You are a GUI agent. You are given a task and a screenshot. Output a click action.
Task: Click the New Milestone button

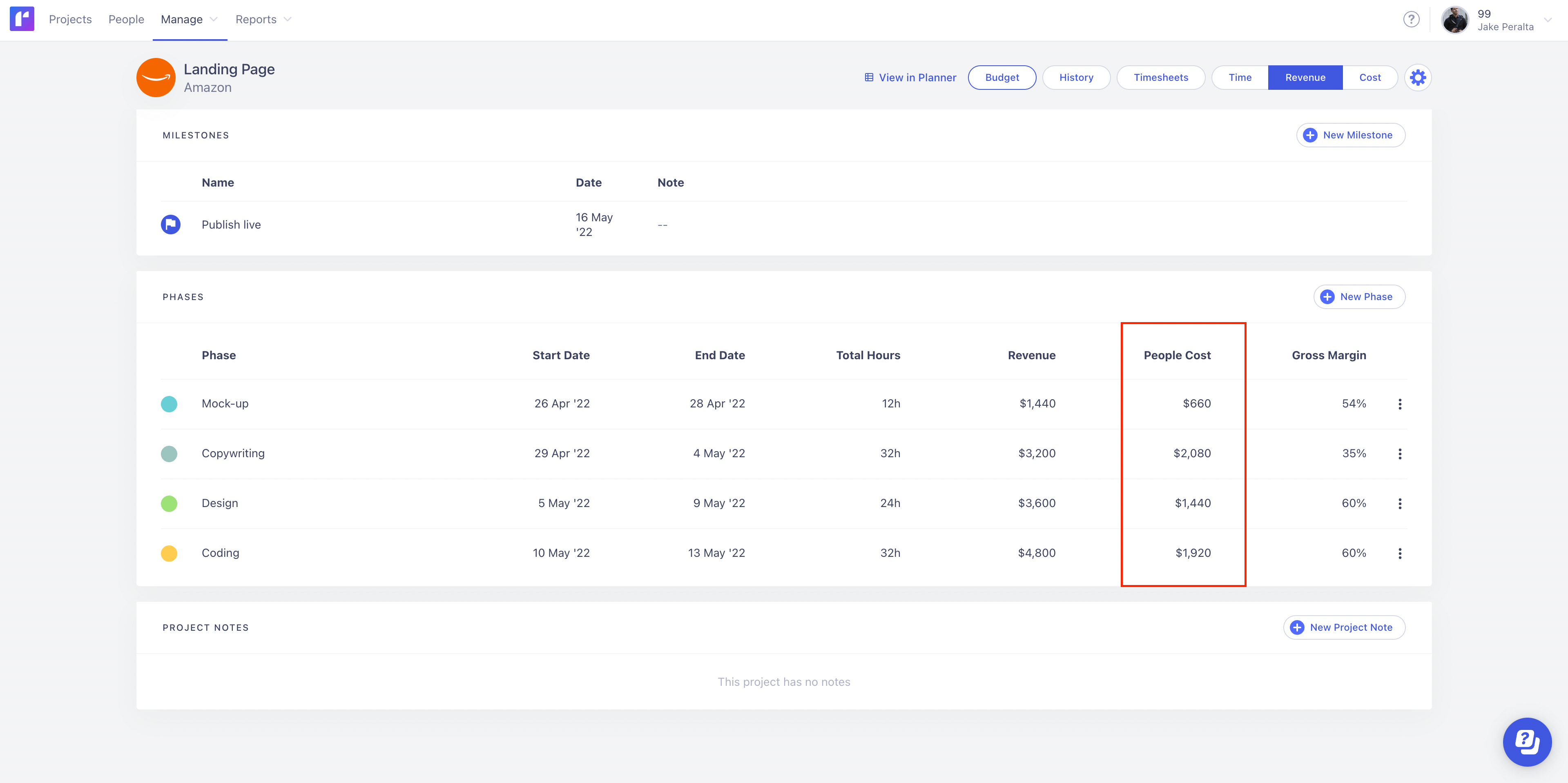1350,134
